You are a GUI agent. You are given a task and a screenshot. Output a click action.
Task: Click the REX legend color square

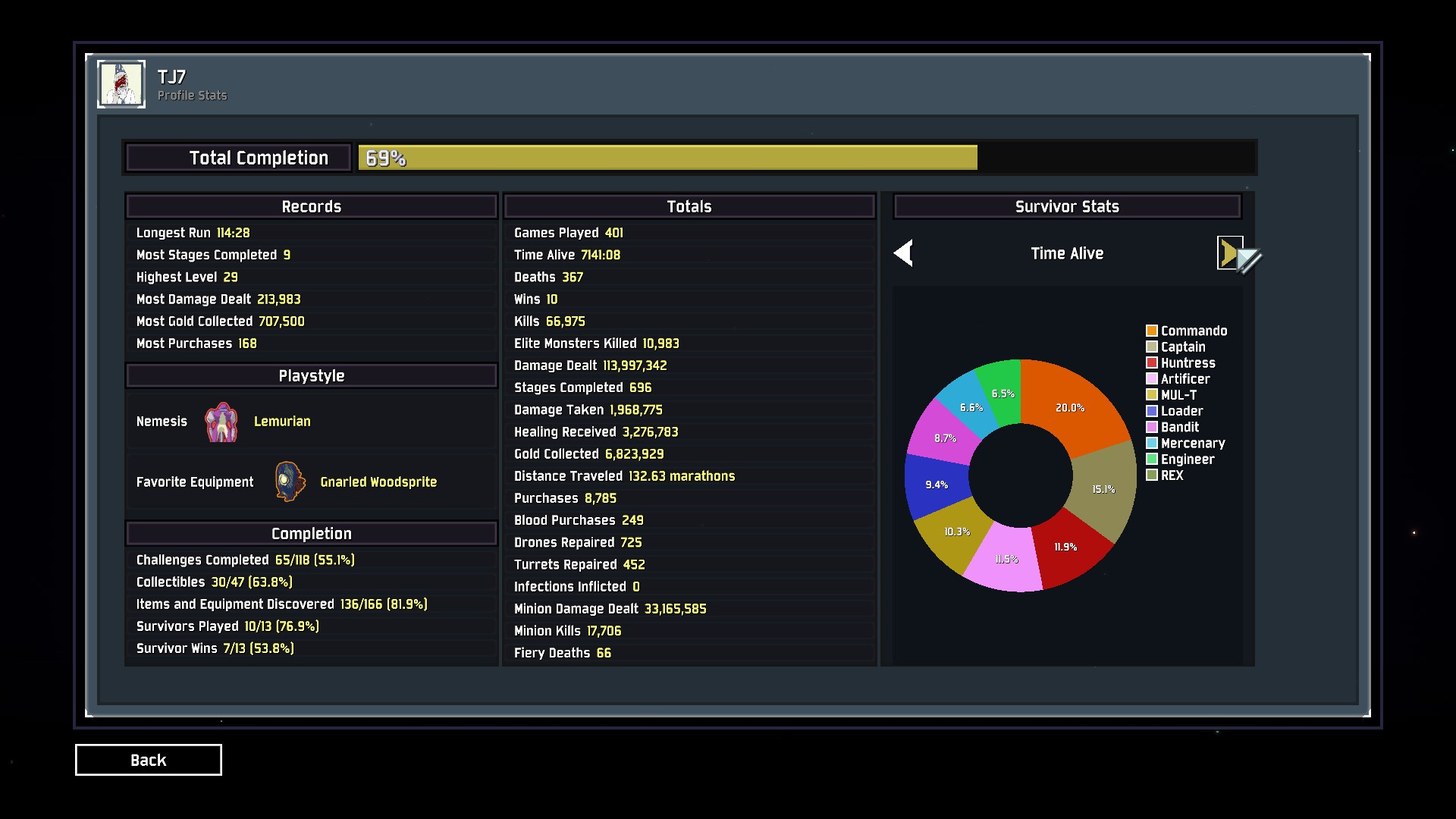pyautogui.click(x=1151, y=475)
